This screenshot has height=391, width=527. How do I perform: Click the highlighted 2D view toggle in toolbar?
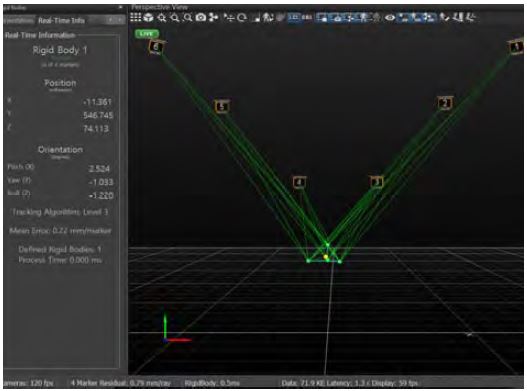point(294,17)
